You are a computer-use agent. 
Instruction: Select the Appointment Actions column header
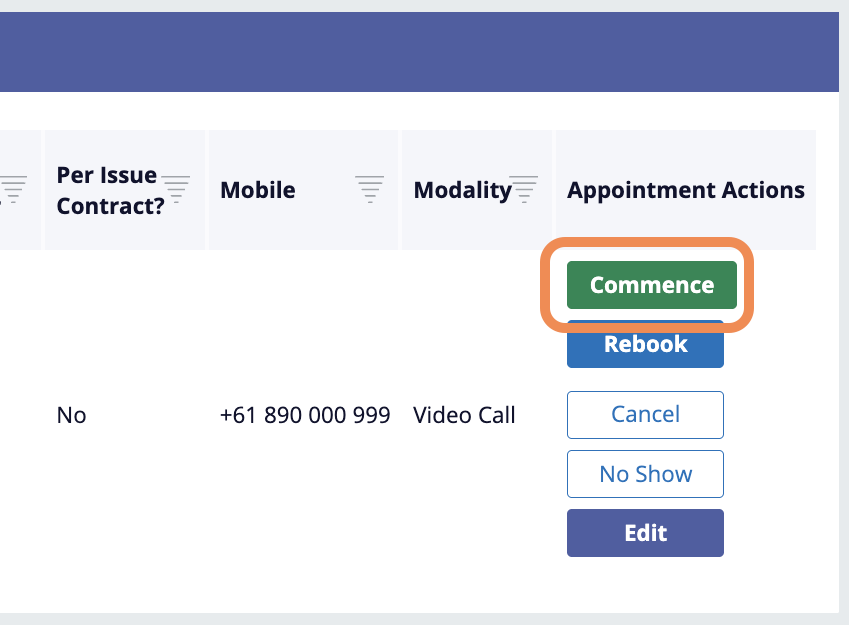point(685,190)
